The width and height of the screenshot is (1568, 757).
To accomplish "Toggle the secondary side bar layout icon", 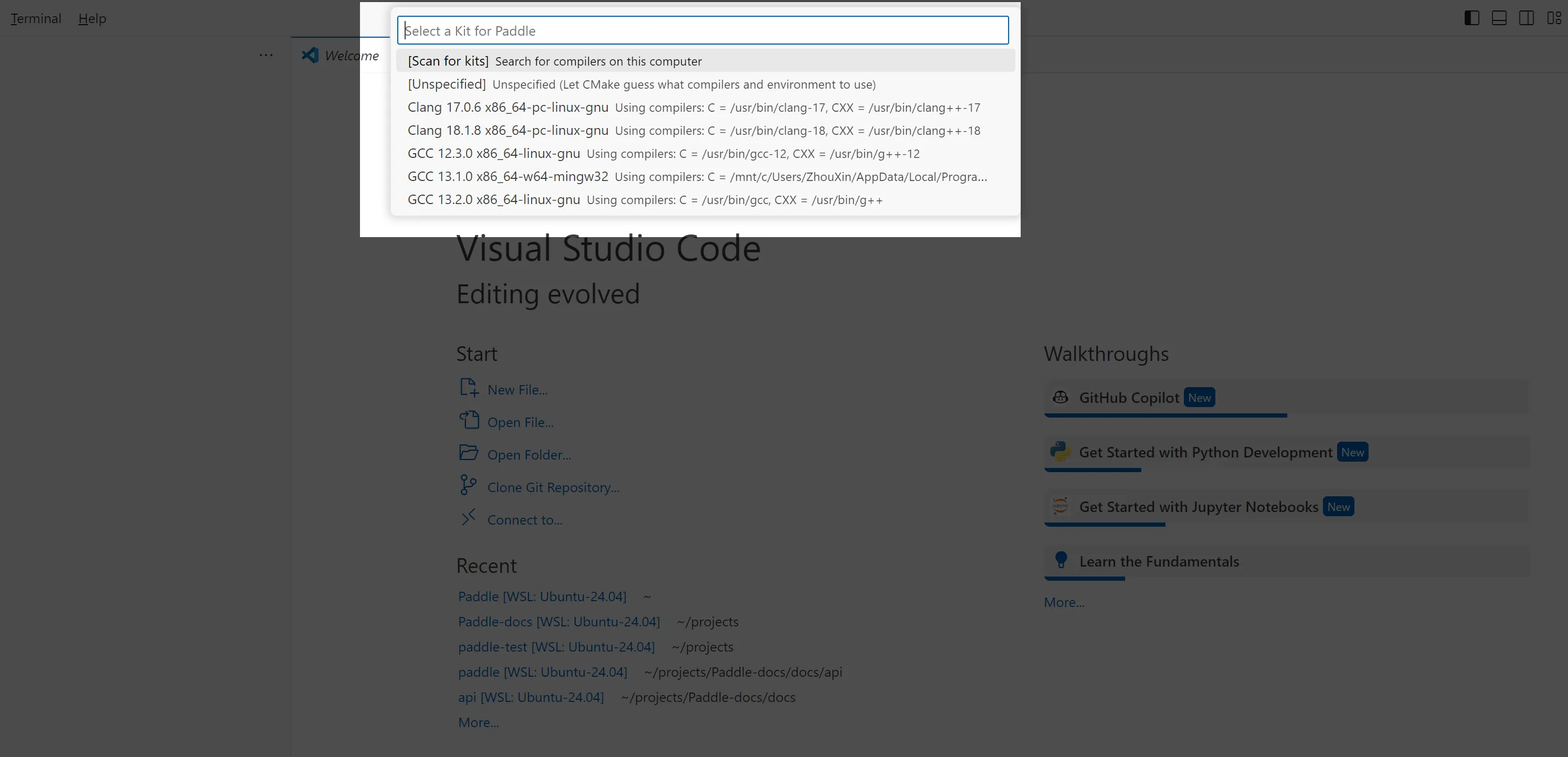I will point(1527,18).
